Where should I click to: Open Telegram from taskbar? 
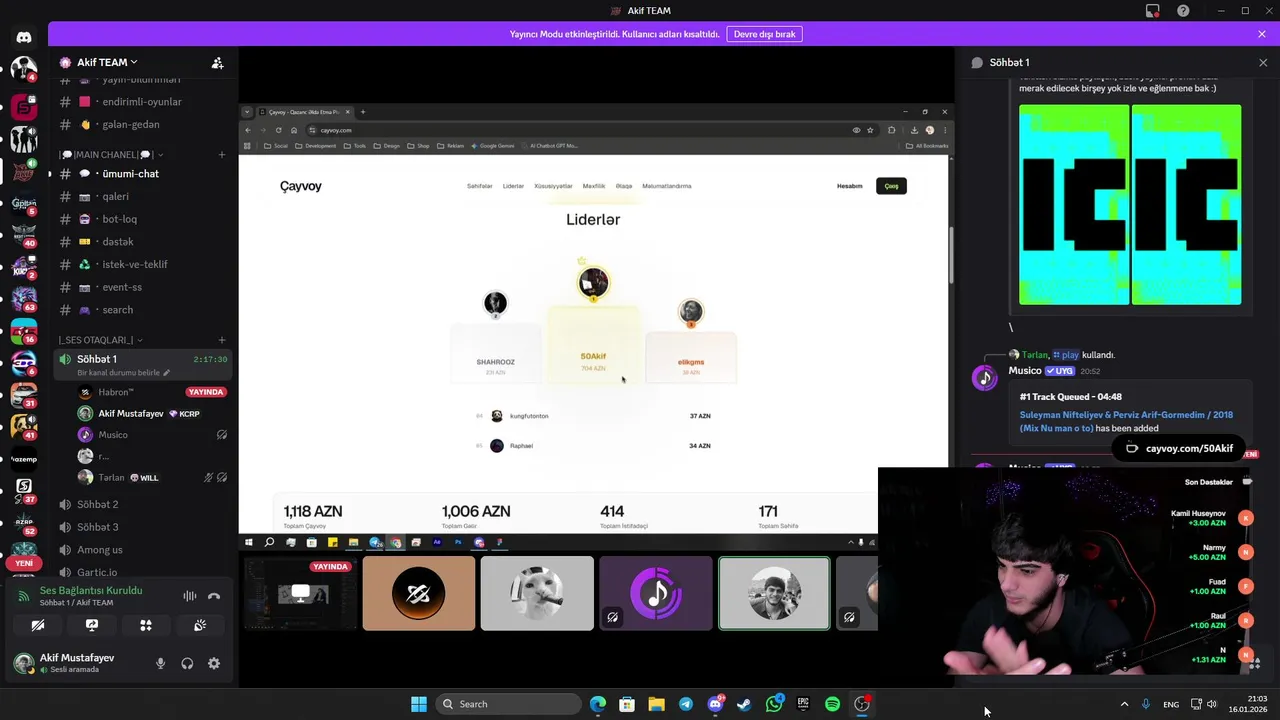coord(686,704)
